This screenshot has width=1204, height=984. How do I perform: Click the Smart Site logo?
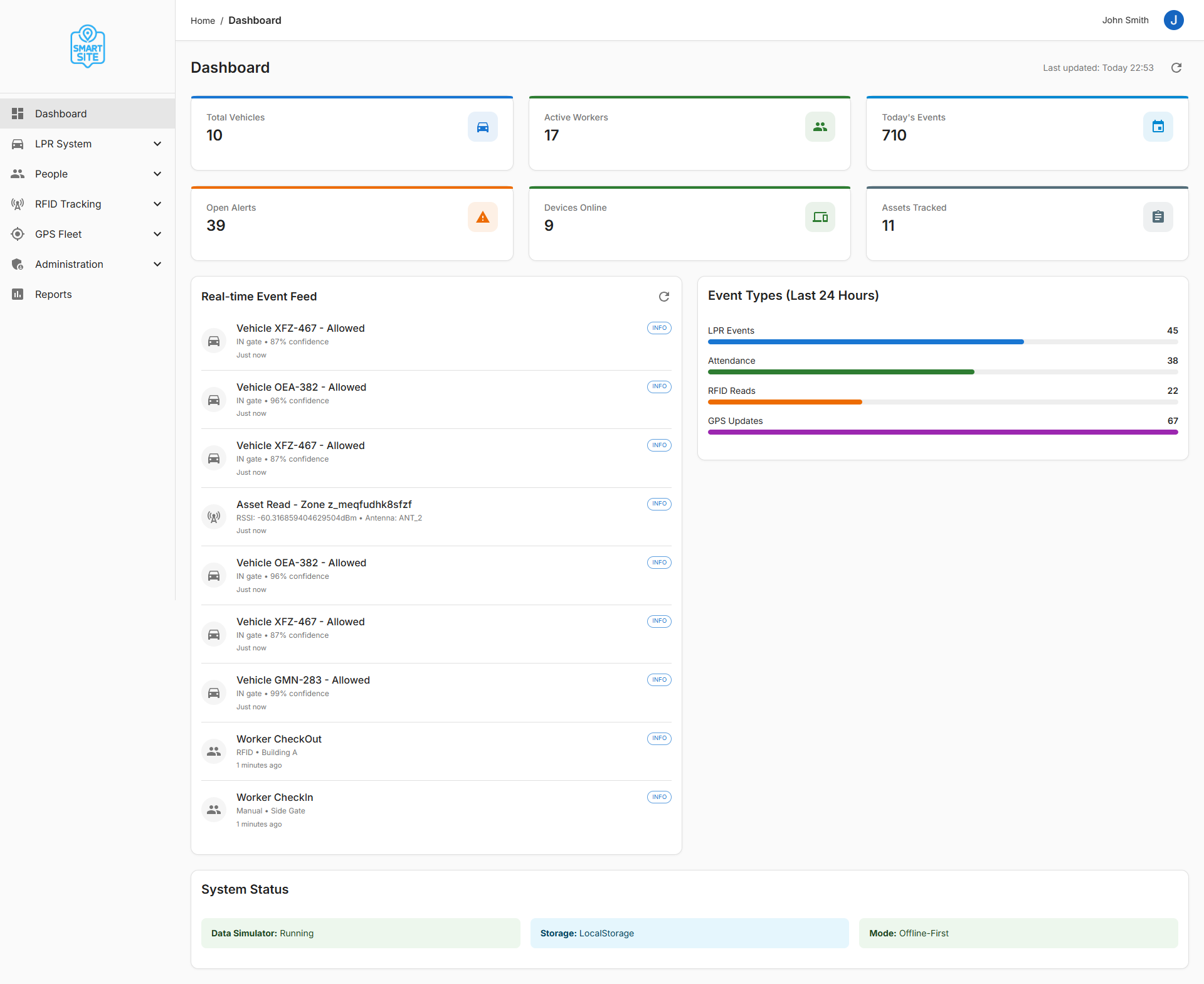(87, 46)
